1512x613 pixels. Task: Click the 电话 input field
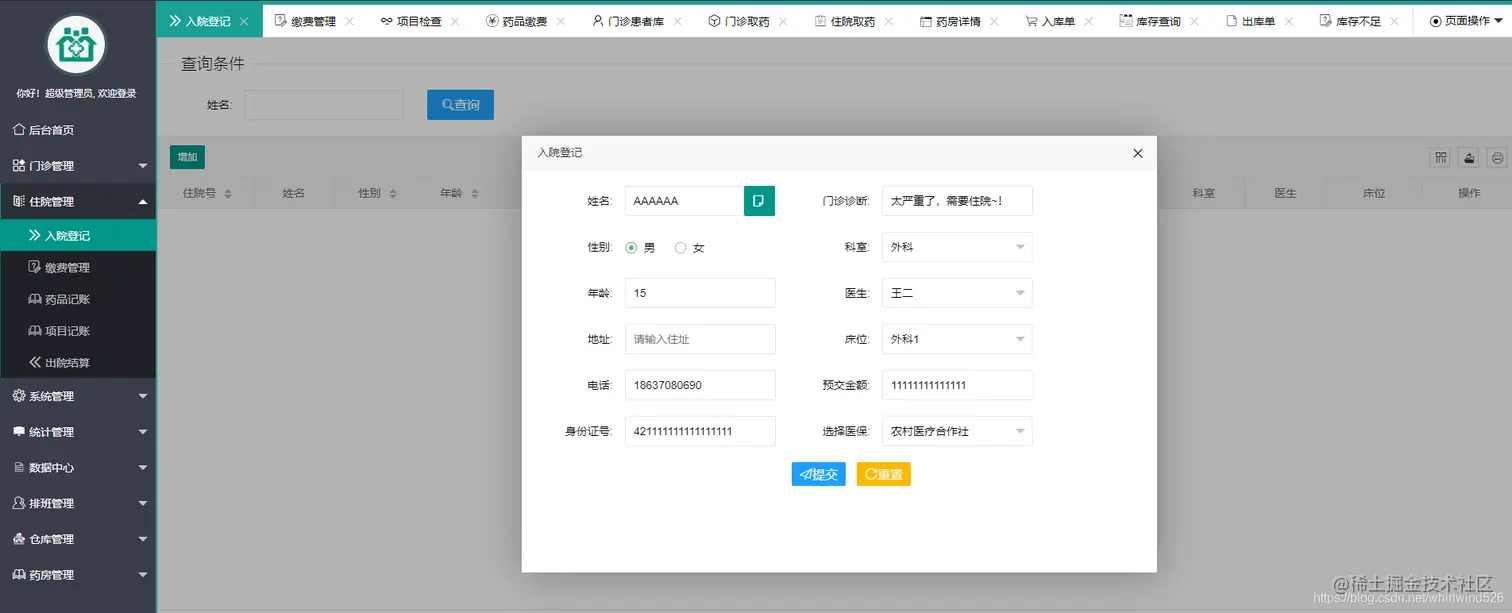pos(700,385)
